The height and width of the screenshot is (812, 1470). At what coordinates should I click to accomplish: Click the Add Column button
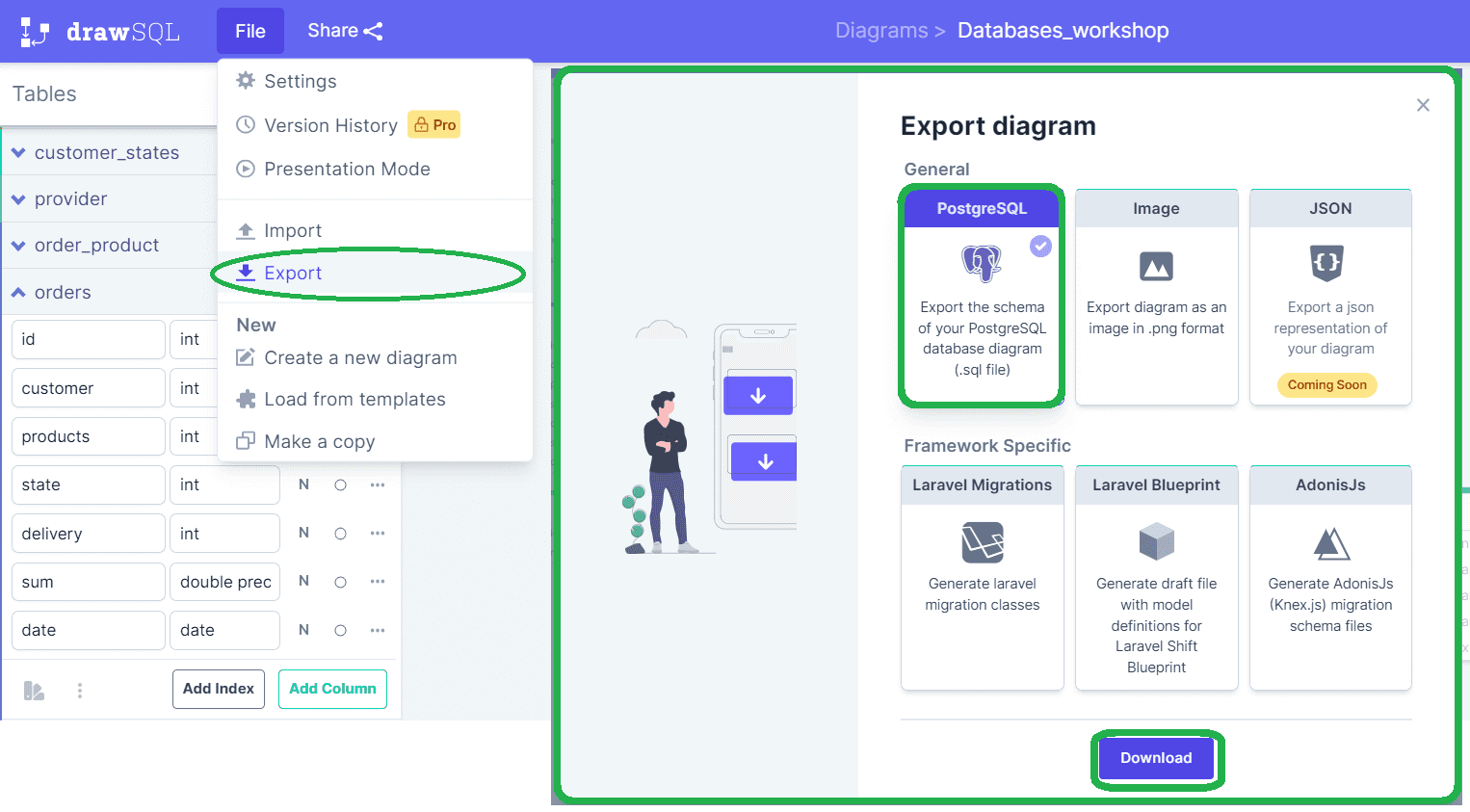[x=332, y=689]
